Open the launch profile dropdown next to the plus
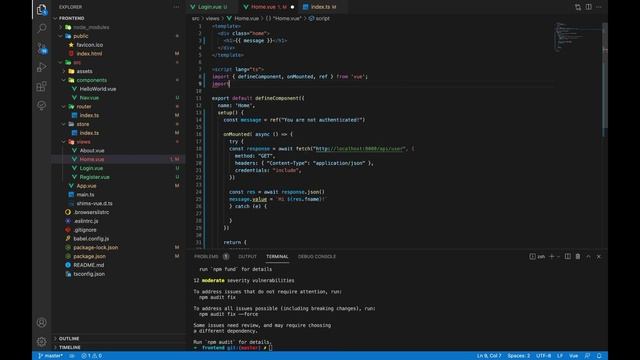 (x=558, y=256)
